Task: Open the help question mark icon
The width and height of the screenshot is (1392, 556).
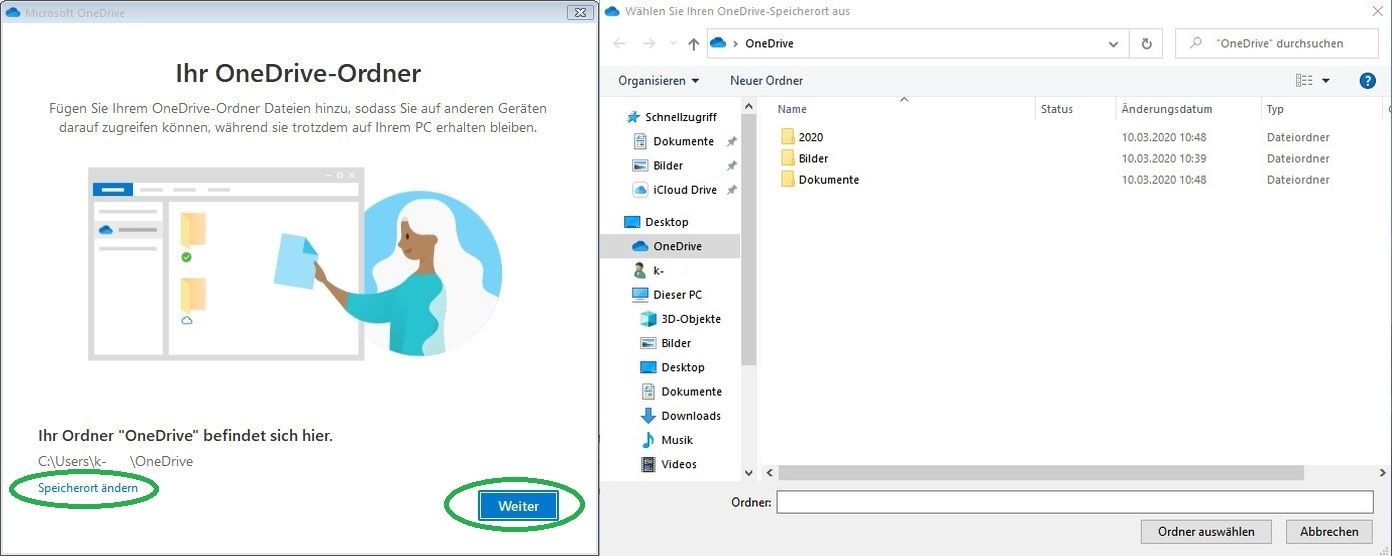Action: 1368,81
